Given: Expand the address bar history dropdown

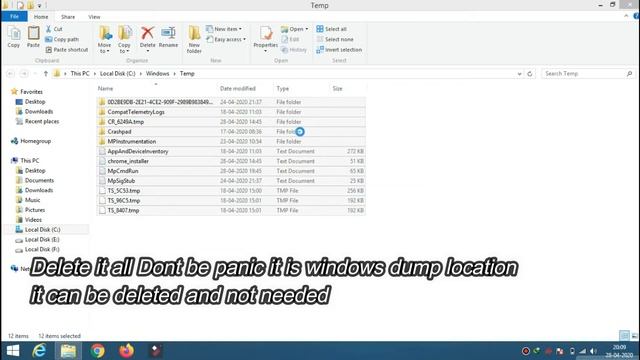Looking at the screenshot, I should pos(519,74).
